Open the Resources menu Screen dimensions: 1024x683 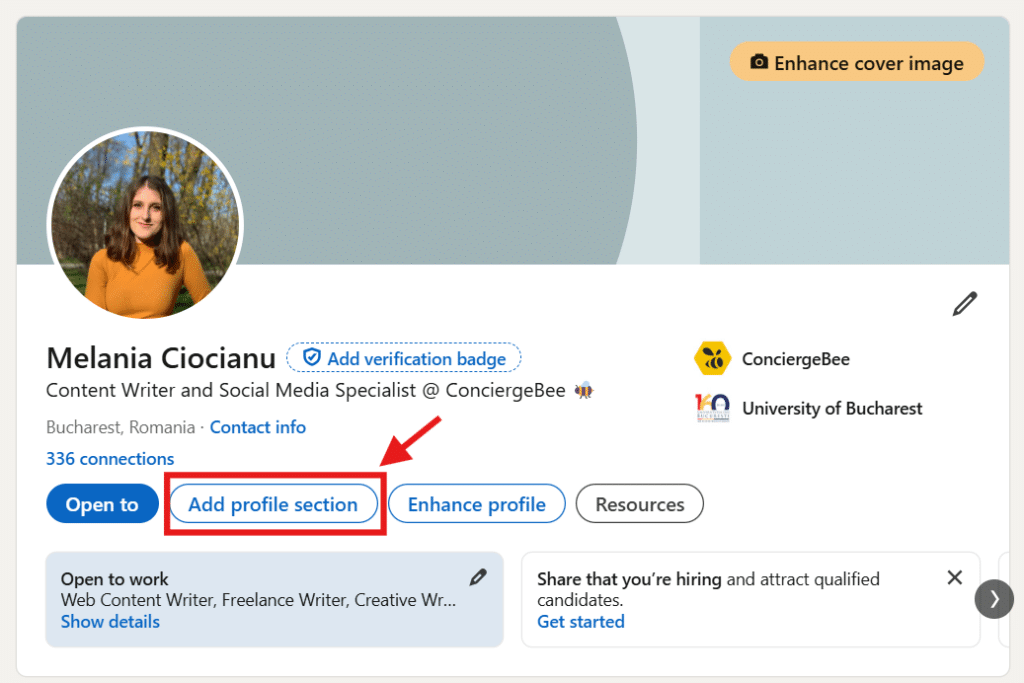click(x=639, y=504)
